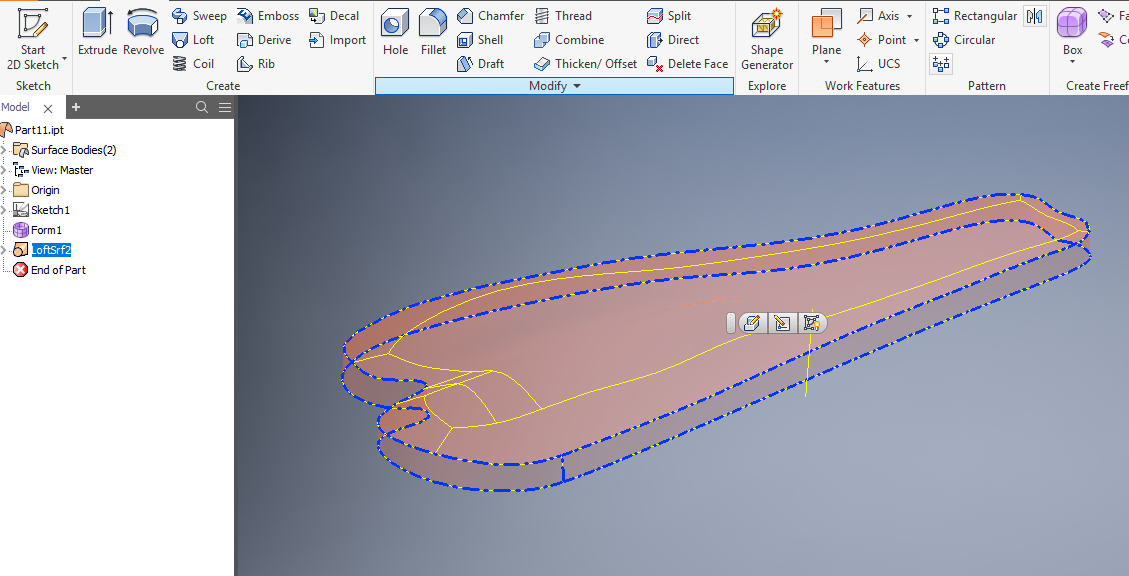Select the Fillet tool
This screenshot has height=576, width=1129.
[433, 30]
